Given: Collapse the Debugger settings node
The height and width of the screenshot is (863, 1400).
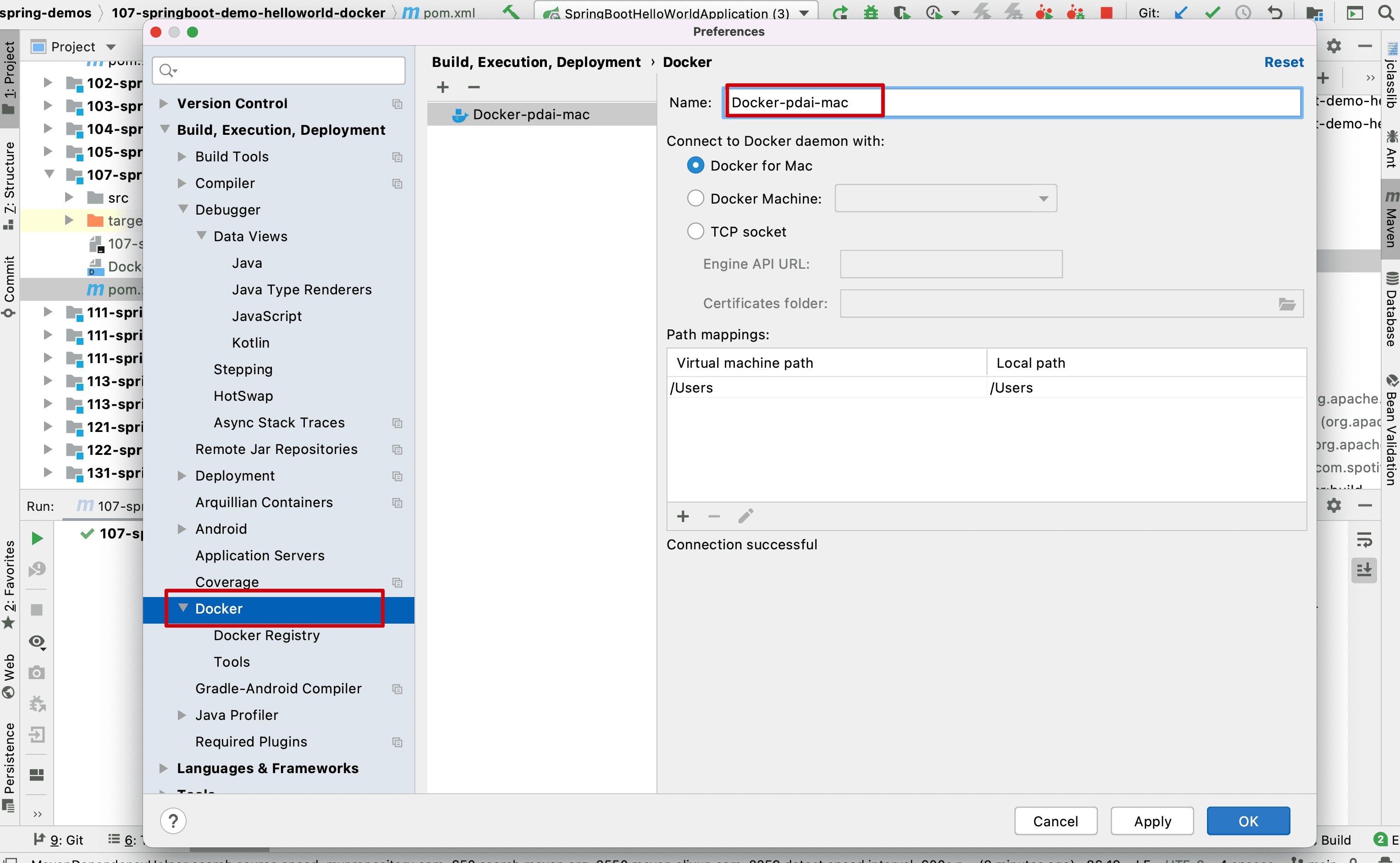Looking at the screenshot, I should tap(183, 209).
